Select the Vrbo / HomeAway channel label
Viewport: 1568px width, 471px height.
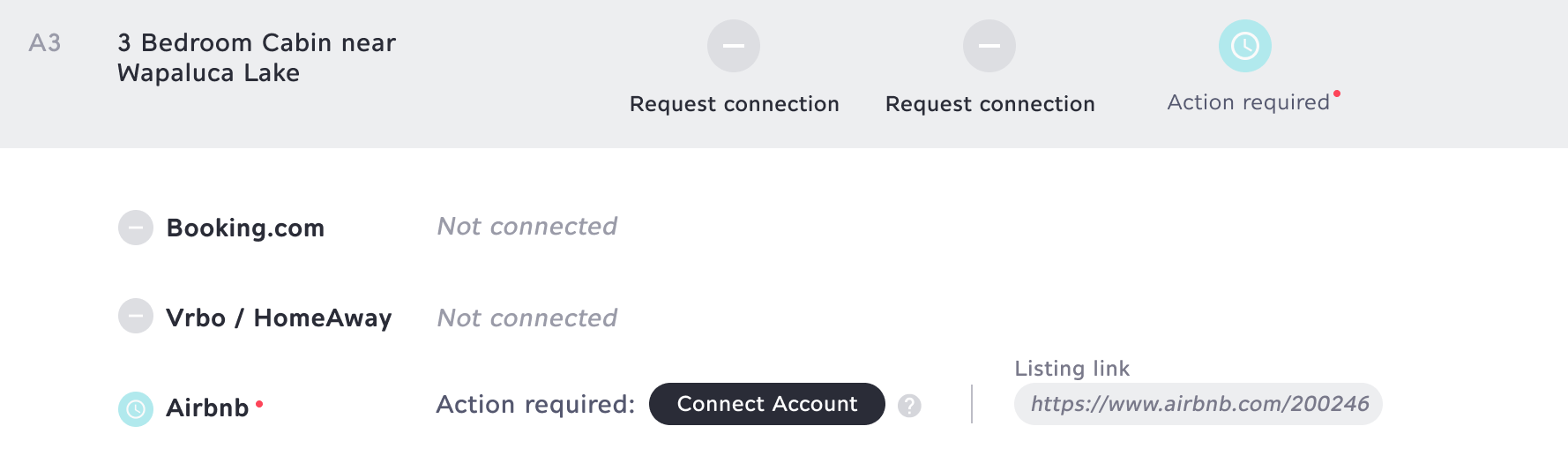click(x=279, y=318)
